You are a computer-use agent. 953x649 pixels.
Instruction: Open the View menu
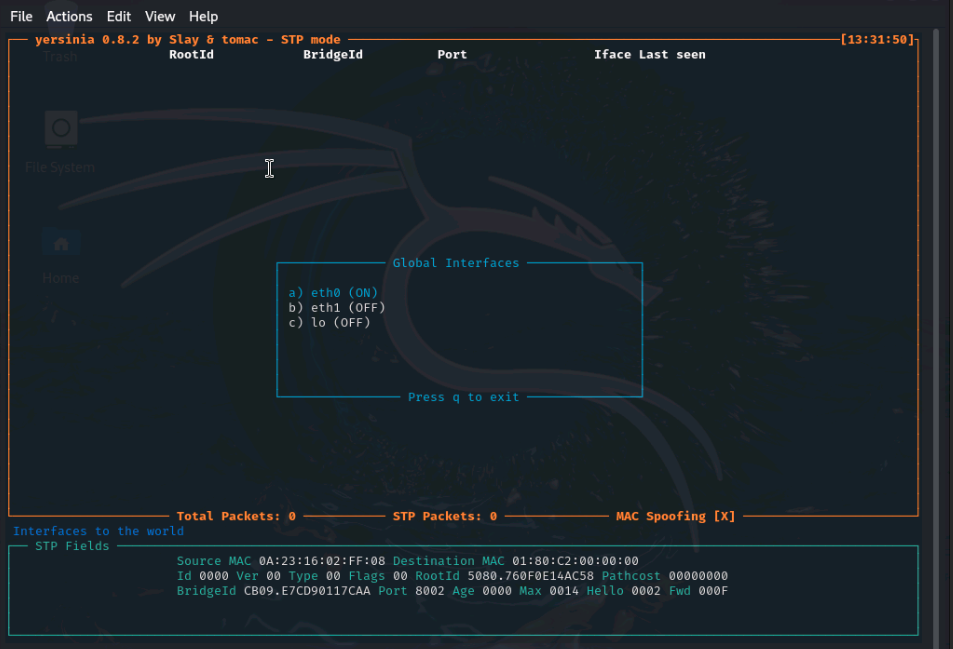(x=159, y=16)
